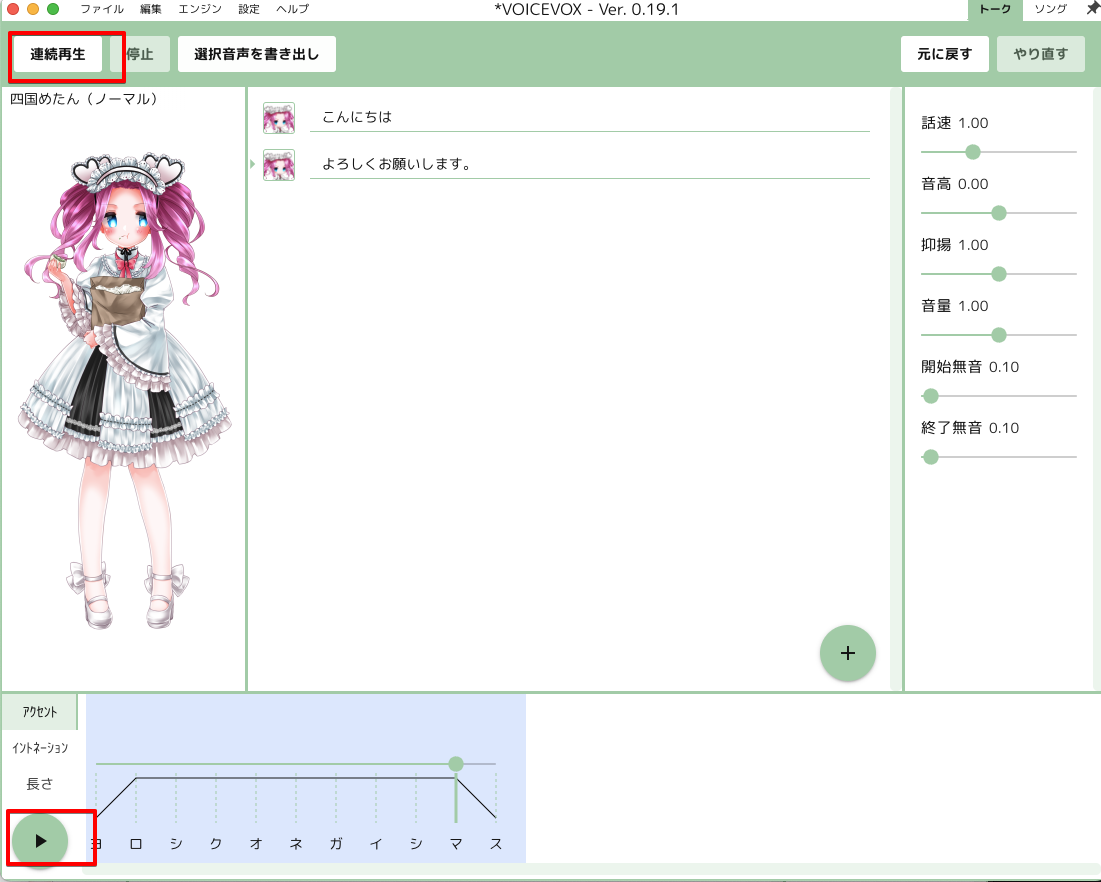Select the イントネーション tab

39,748
